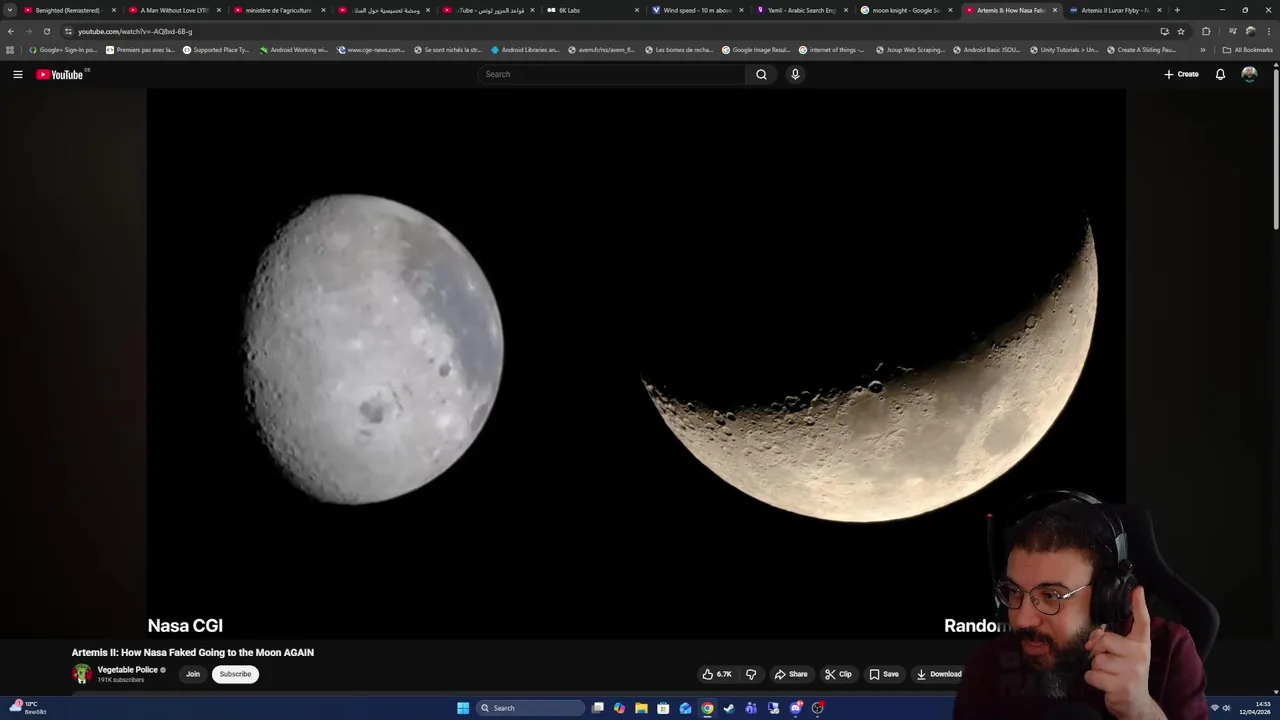The width and height of the screenshot is (1280, 720).
Task: Open Microsoft Store from the taskbar
Action: click(663, 708)
